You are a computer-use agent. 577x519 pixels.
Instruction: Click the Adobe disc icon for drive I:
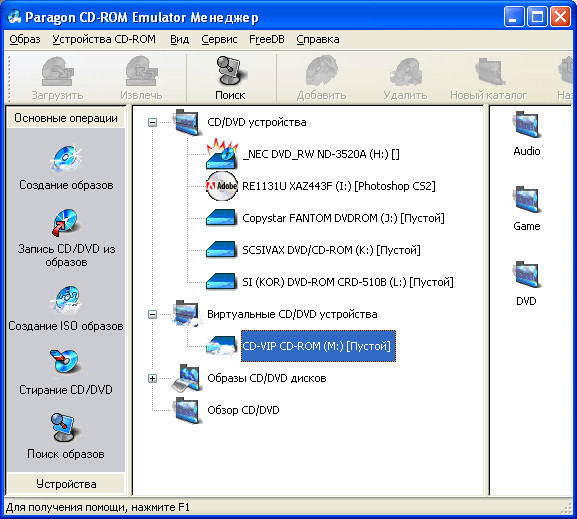point(222,186)
